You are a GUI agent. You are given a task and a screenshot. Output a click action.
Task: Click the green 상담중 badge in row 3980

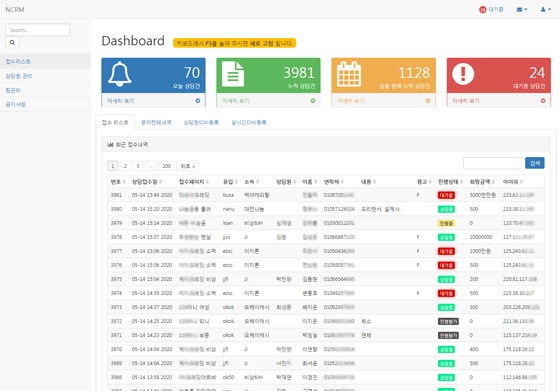(446, 209)
